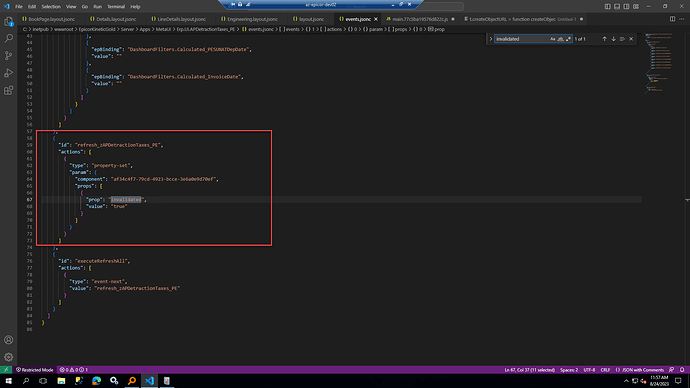Screen dimensions: 690x388
Task: Open the Manage gear in activity bar
Action: coord(8,357)
